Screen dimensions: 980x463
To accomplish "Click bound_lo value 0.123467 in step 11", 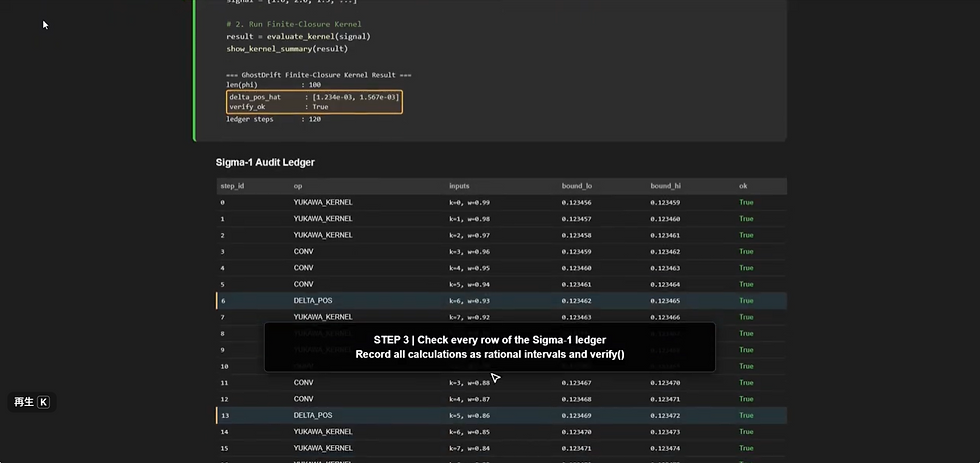I will pos(576,382).
